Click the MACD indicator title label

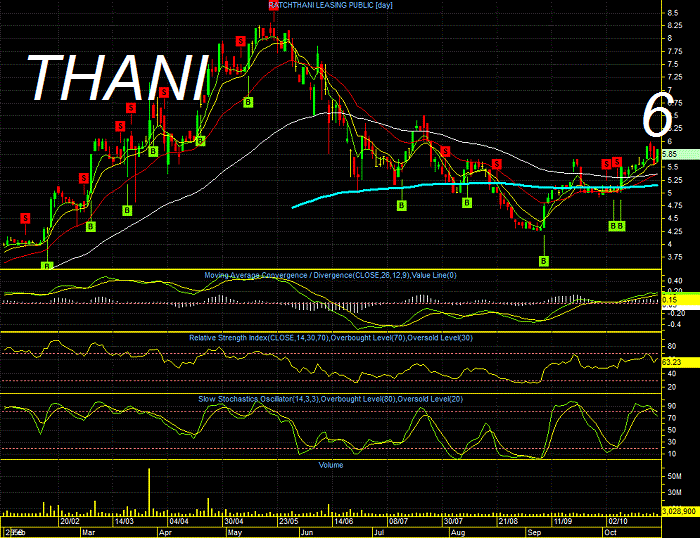coord(330,275)
